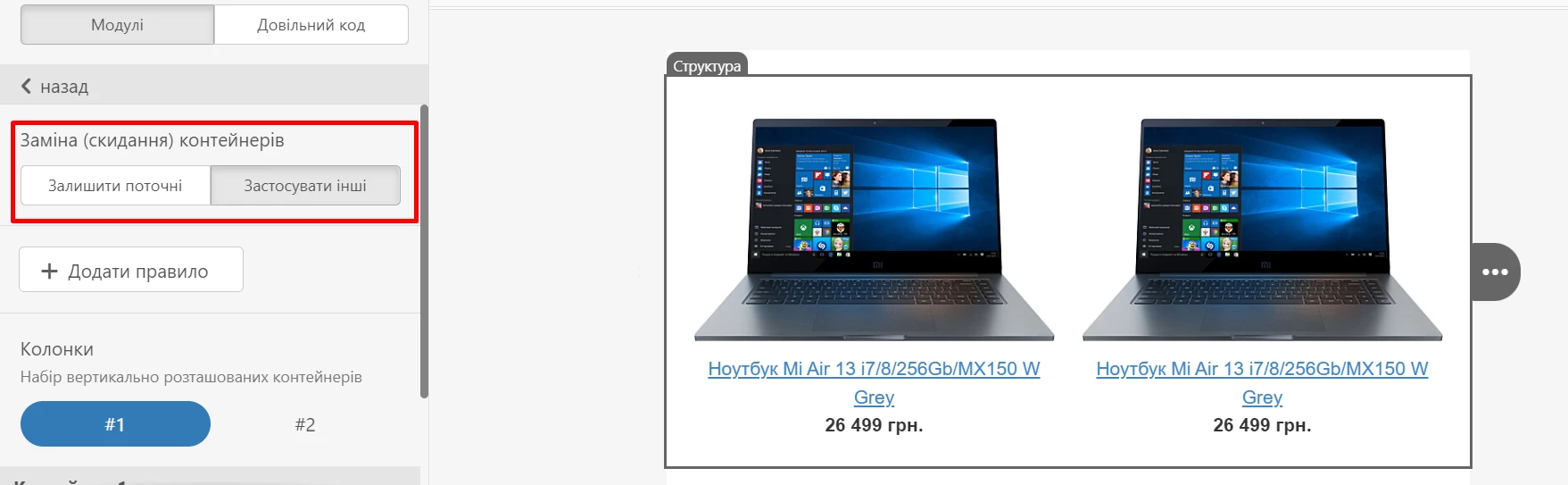Click the back chevron arrow icon
This screenshot has height=485, width=1568.
click(26, 87)
